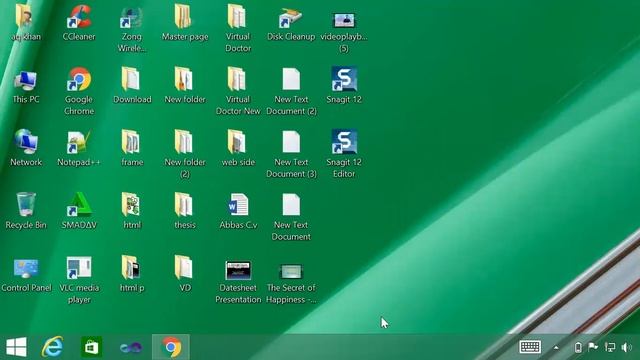Screen dimensions: 640x360
Task: Open the Windows Store from taskbar
Action: point(91,347)
